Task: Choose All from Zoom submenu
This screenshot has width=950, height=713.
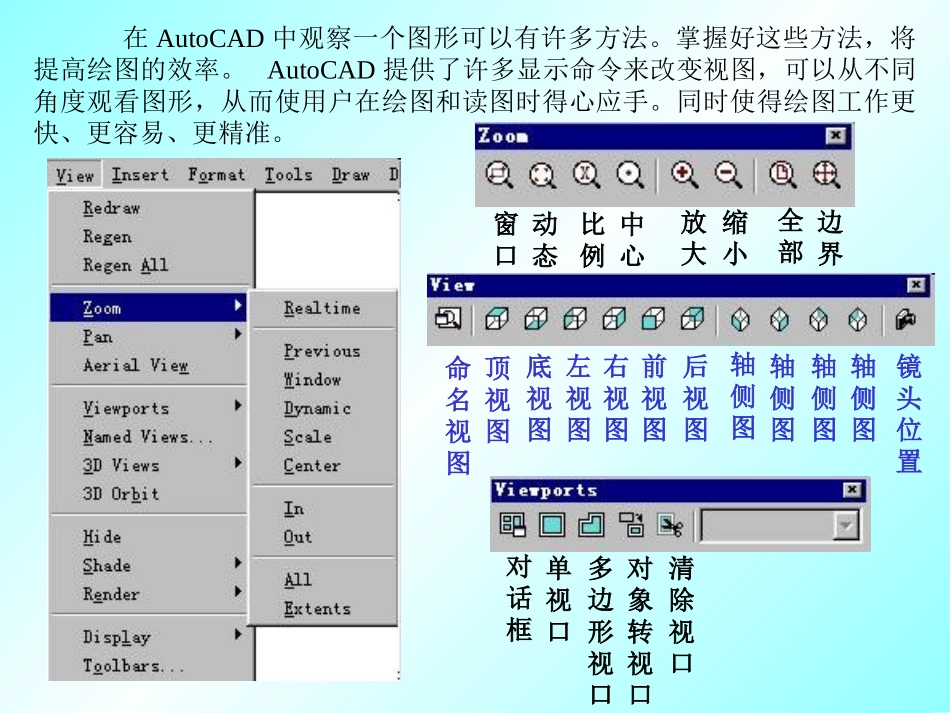Action: click(x=324, y=580)
